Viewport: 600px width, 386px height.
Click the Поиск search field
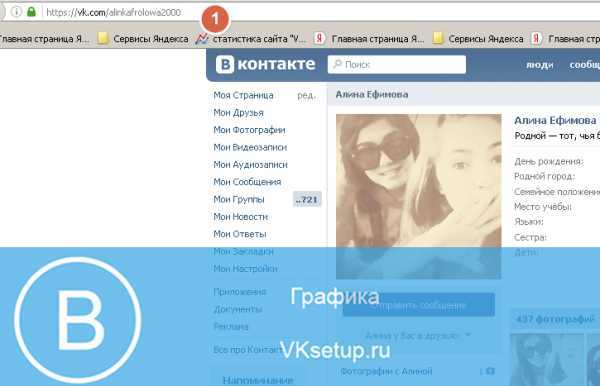click(397, 64)
